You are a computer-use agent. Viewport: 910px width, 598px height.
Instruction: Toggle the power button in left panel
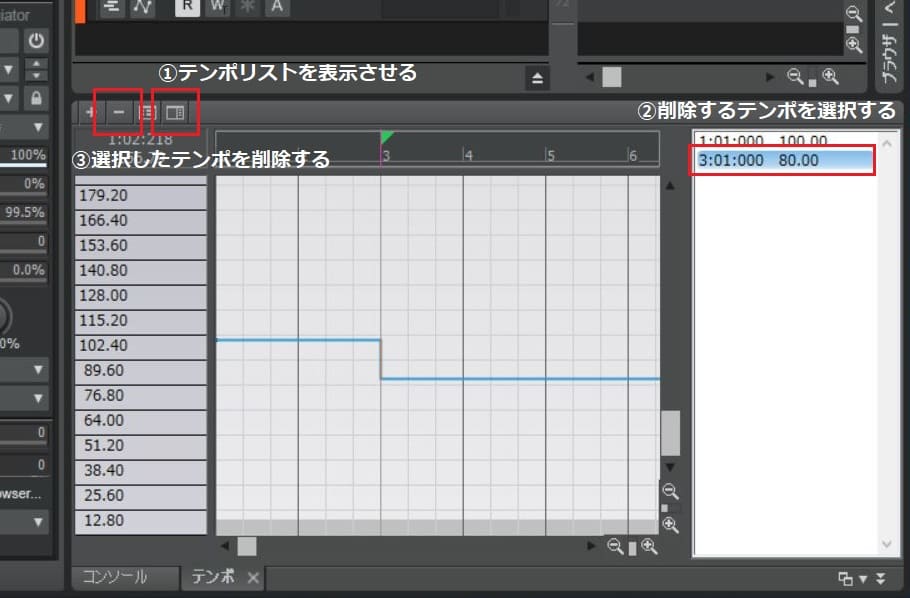tap(37, 41)
